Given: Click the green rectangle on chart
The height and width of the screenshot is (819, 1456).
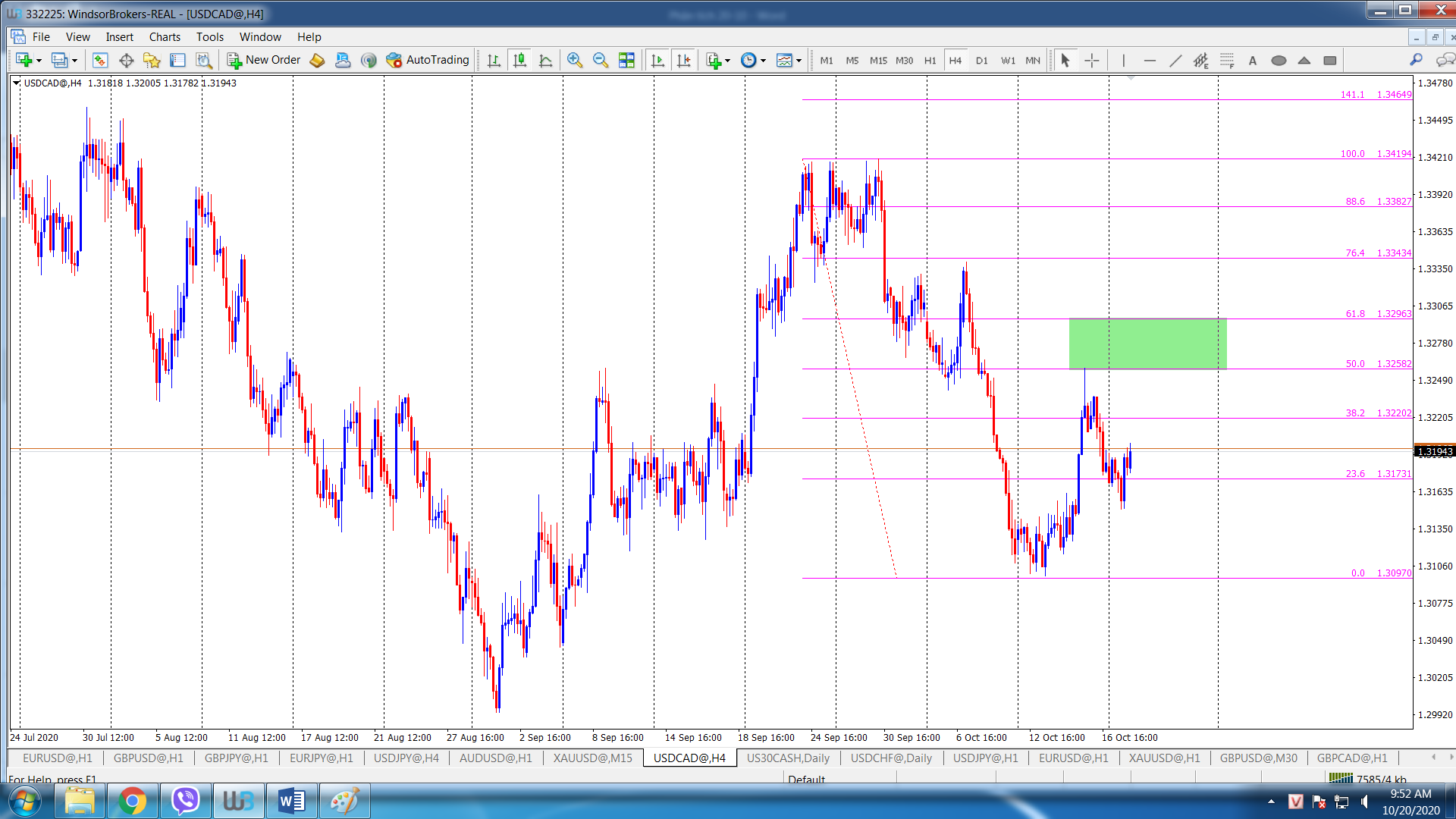Looking at the screenshot, I should (x=1147, y=344).
